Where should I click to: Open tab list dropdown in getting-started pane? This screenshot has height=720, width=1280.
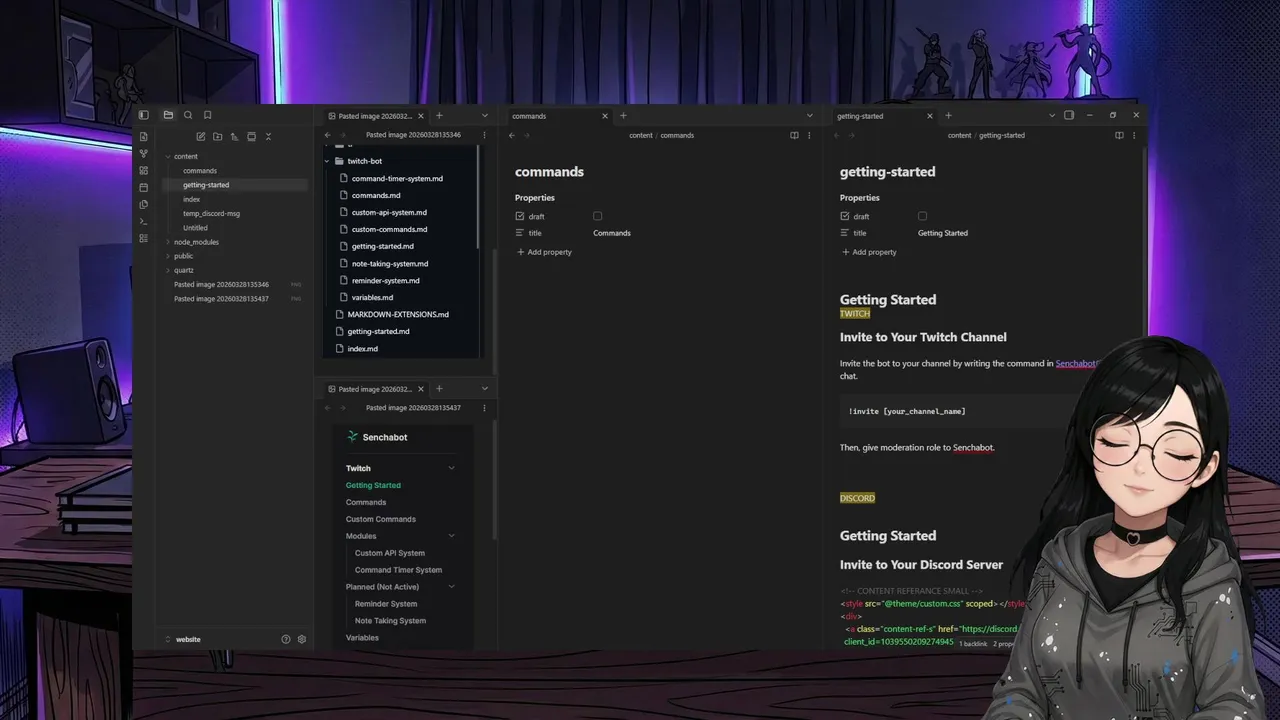click(x=1052, y=116)
